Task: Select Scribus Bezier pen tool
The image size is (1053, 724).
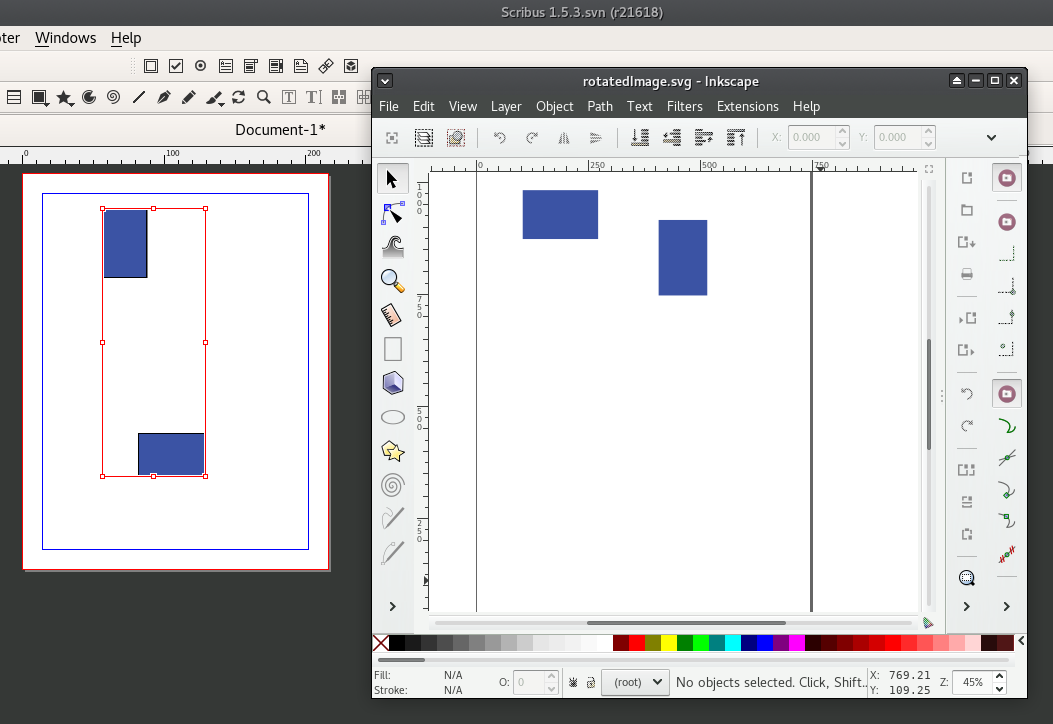Action: (x=164, y=97)
